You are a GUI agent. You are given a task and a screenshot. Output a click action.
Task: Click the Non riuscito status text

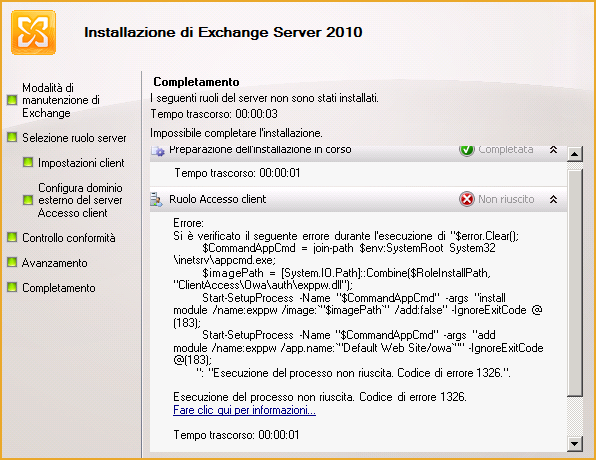506,199
